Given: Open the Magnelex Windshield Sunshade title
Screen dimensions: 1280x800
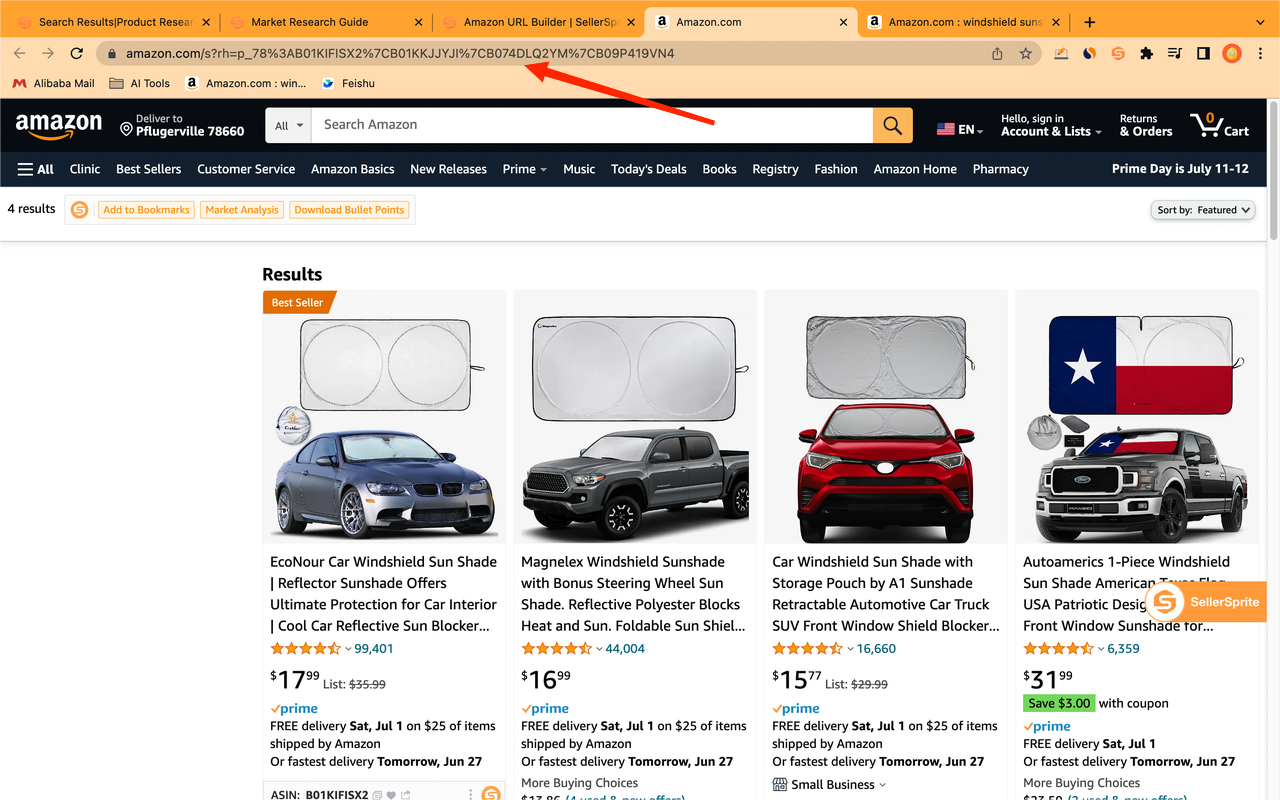Looking at the screenshot, I should 633,594.
